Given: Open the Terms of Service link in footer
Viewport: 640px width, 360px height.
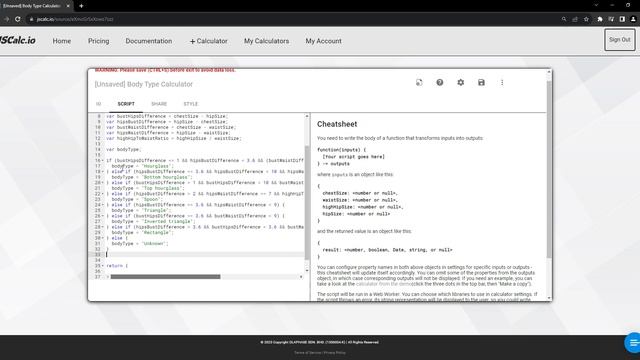Looking at the screenshot, I should tap(308, 353).
